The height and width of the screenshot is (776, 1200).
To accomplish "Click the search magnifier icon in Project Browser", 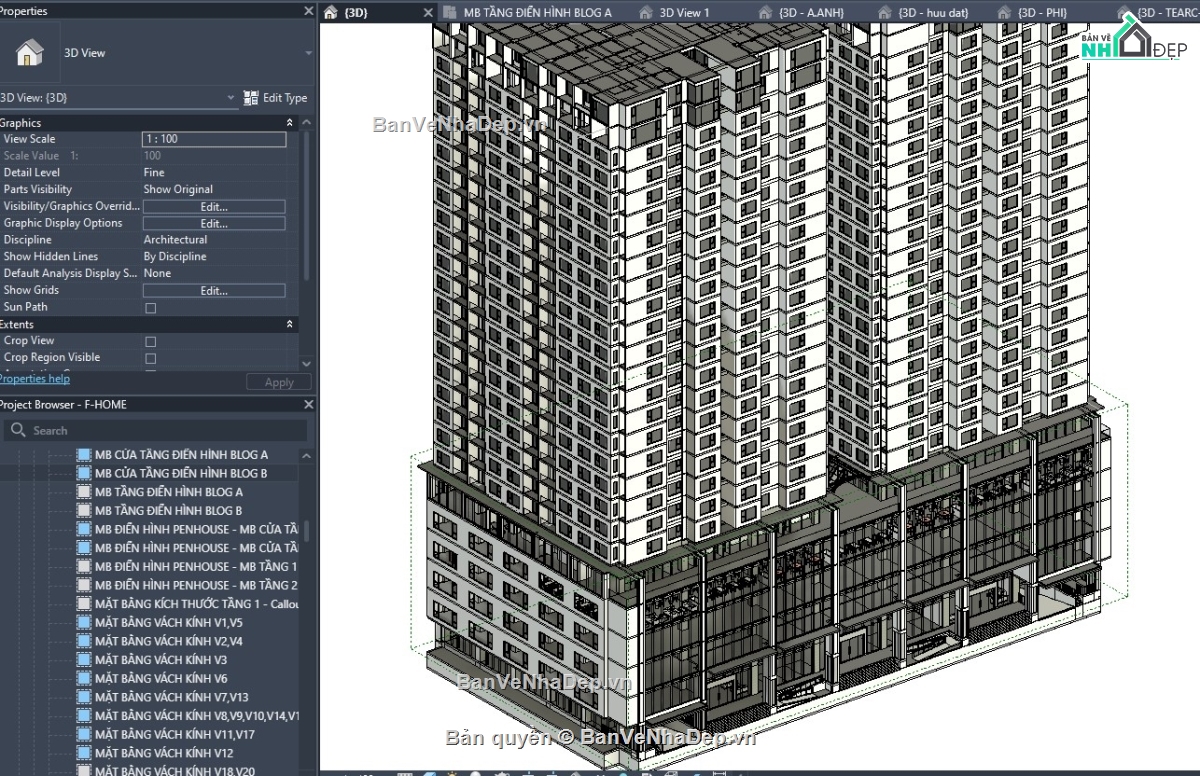I will click(18, 429).
